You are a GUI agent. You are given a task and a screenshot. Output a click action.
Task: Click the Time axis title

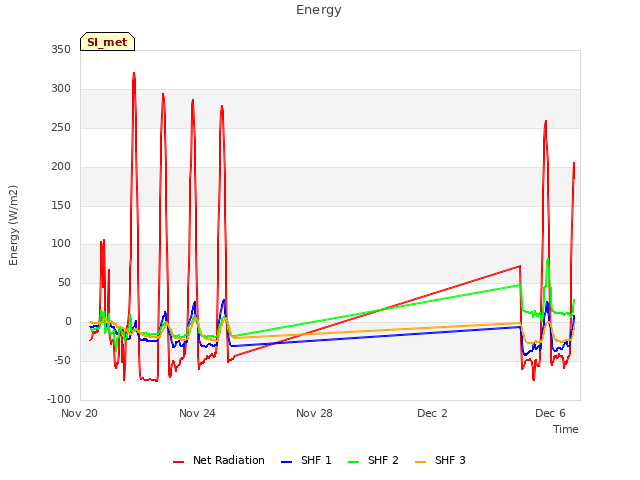tap(565, 429)
